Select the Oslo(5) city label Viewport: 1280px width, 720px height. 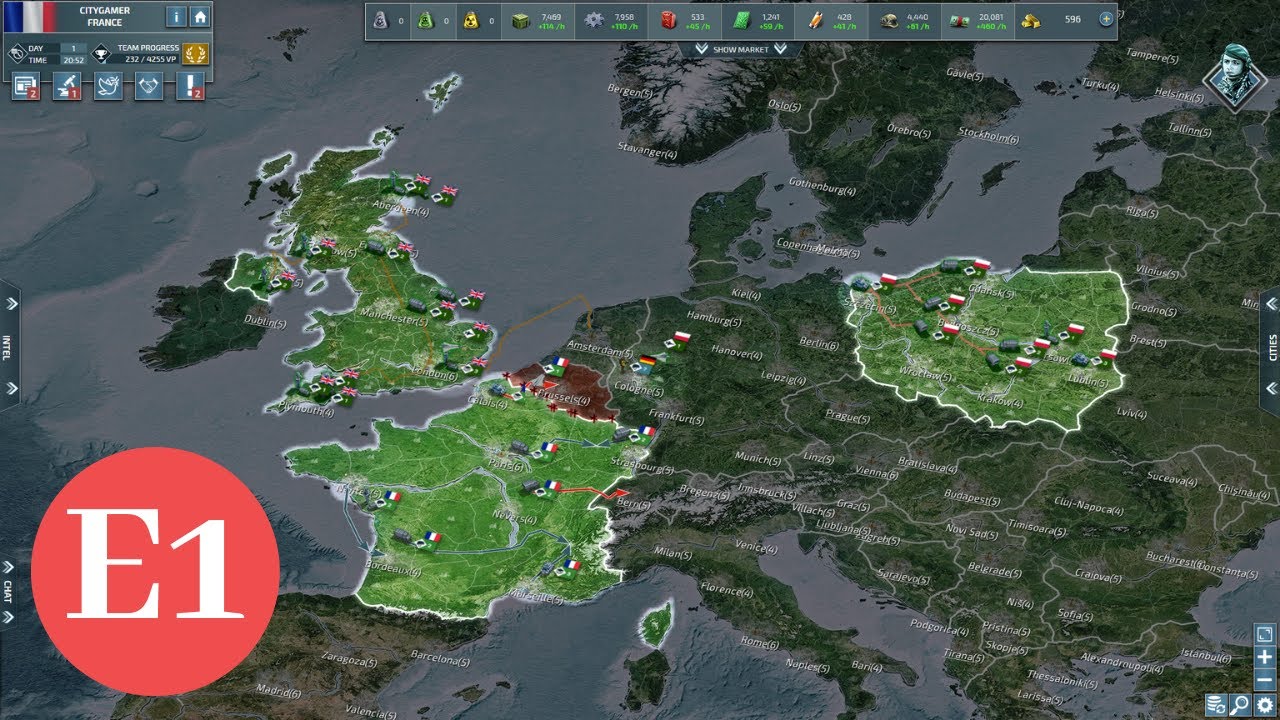785,103
